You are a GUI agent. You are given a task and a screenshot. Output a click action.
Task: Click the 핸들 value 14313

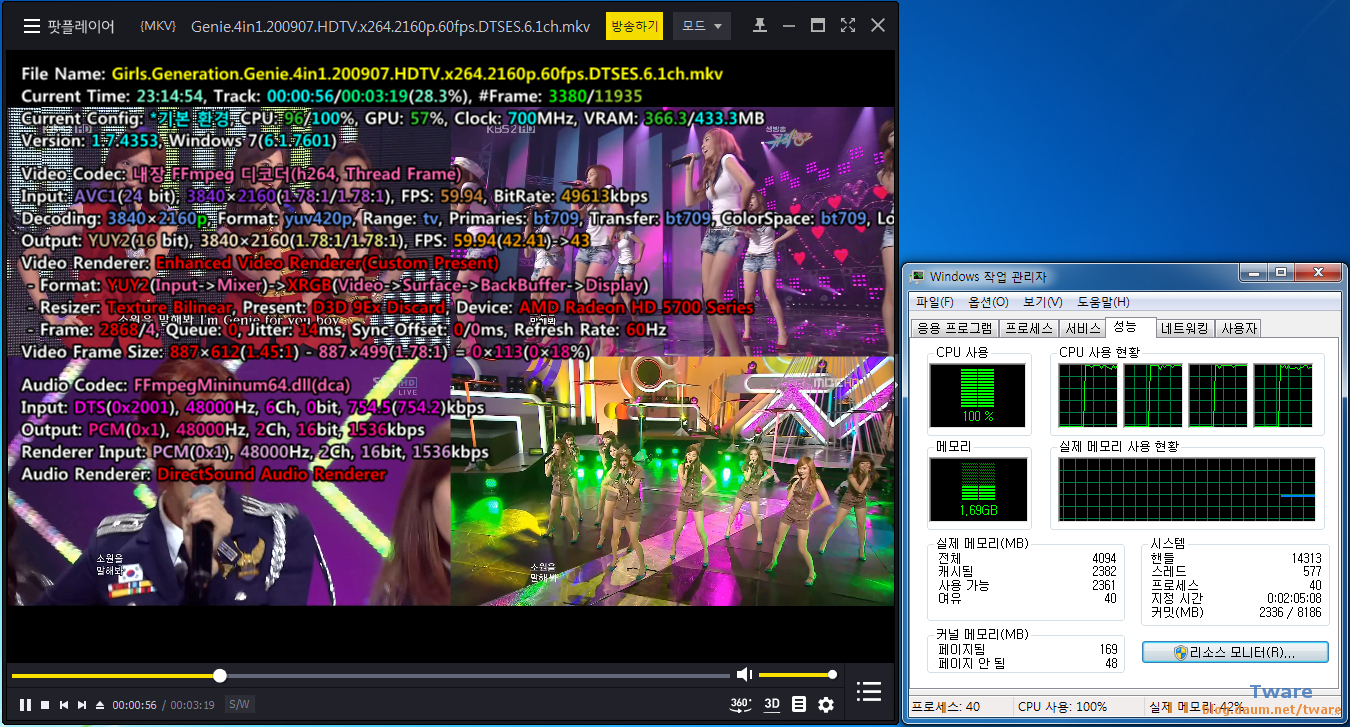coord(1304,558)
